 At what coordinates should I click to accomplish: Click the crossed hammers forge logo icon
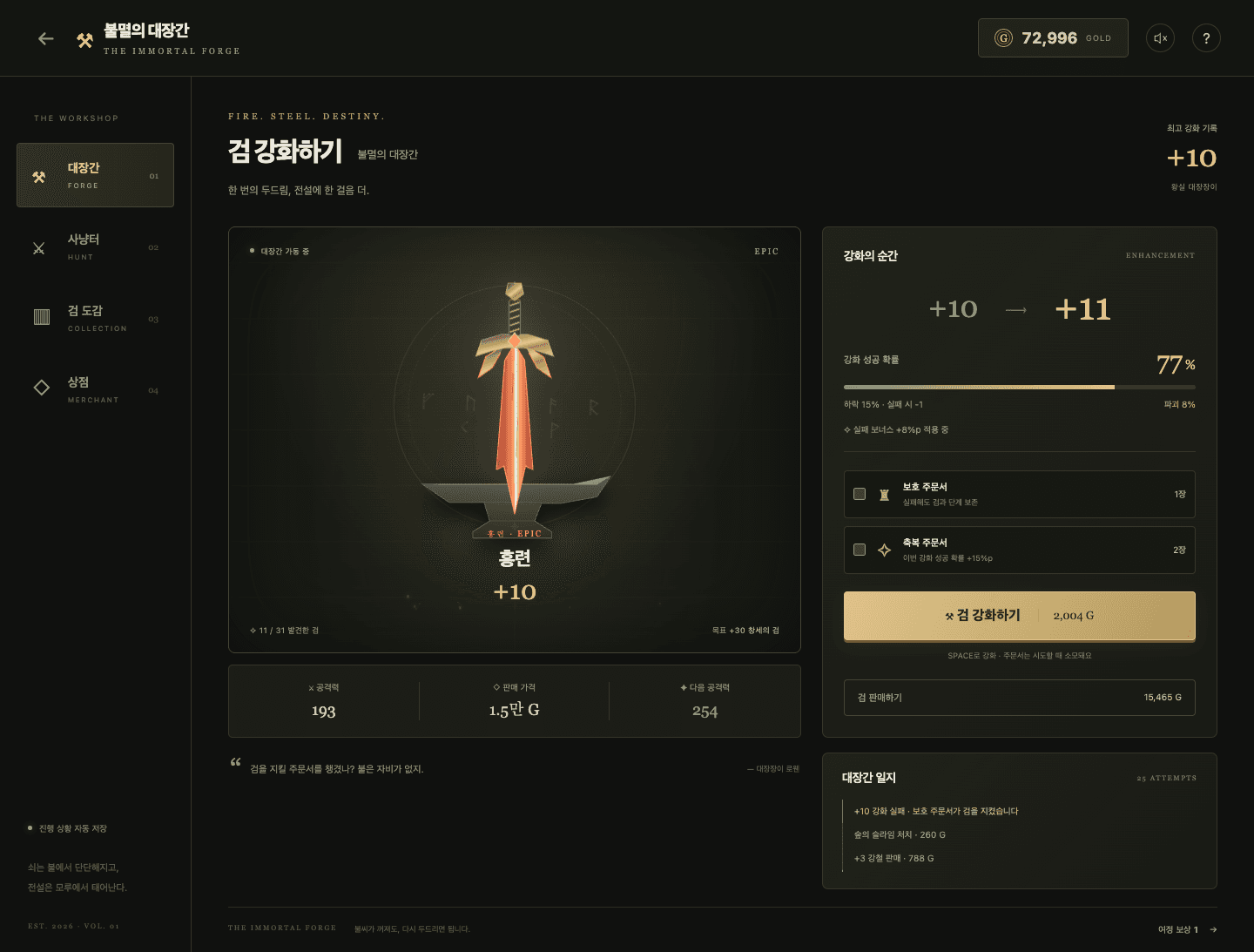[x=84, y=40]
